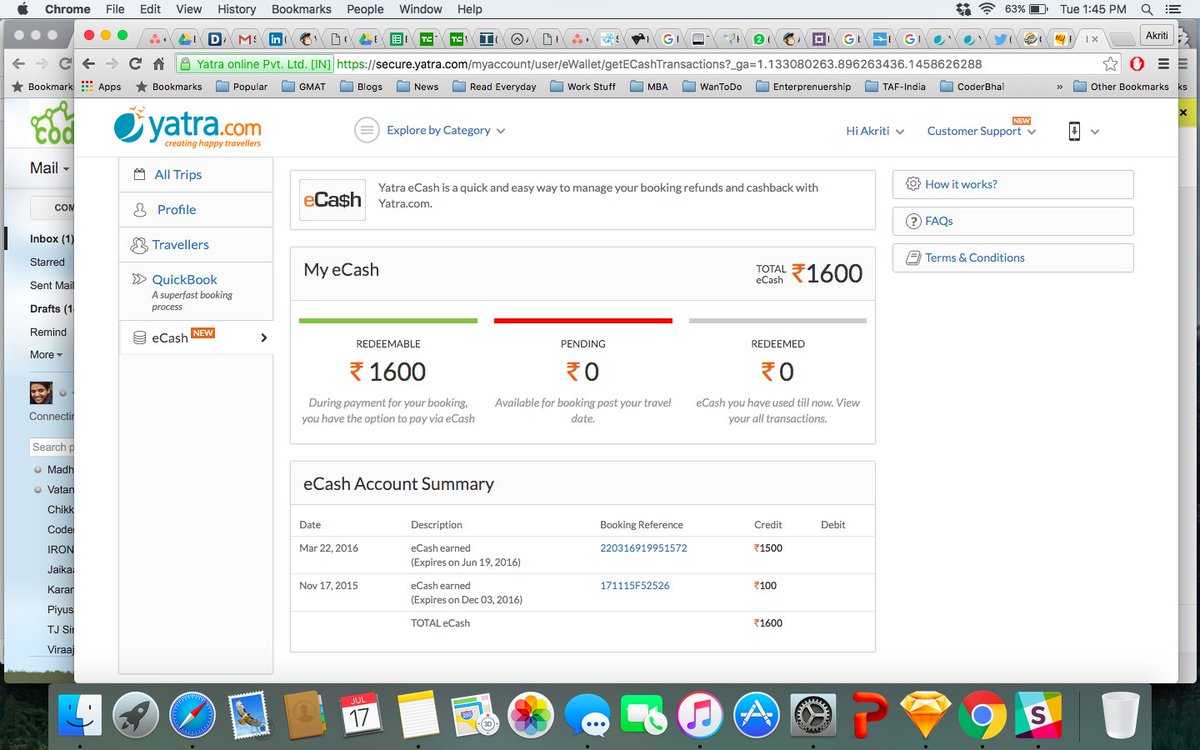
Task: Click Wi-Fi icon in menu bar
Action: coord(987,9)
